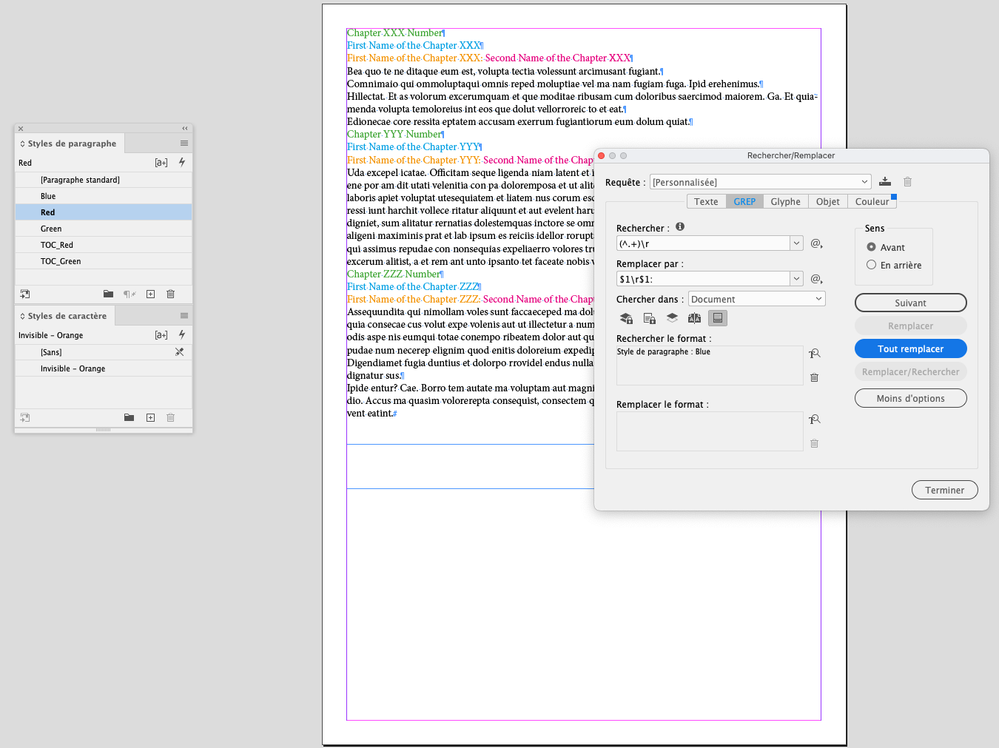Create new paragraph style in Styles de paragraphe
The height and width of the screenshot is (748, 999).
coord(150,294)
